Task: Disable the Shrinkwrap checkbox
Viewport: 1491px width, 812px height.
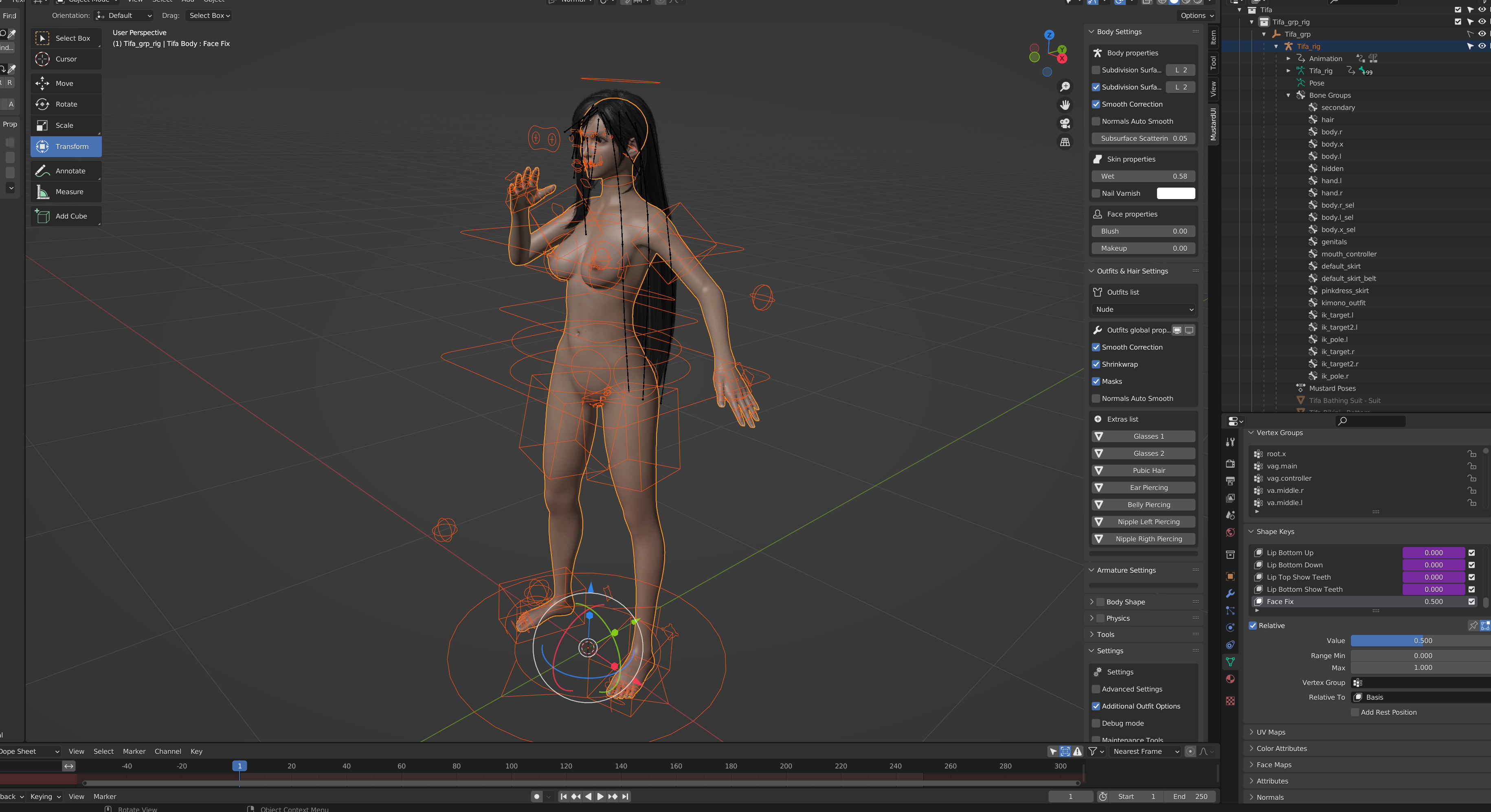Action: [1096, 364]
